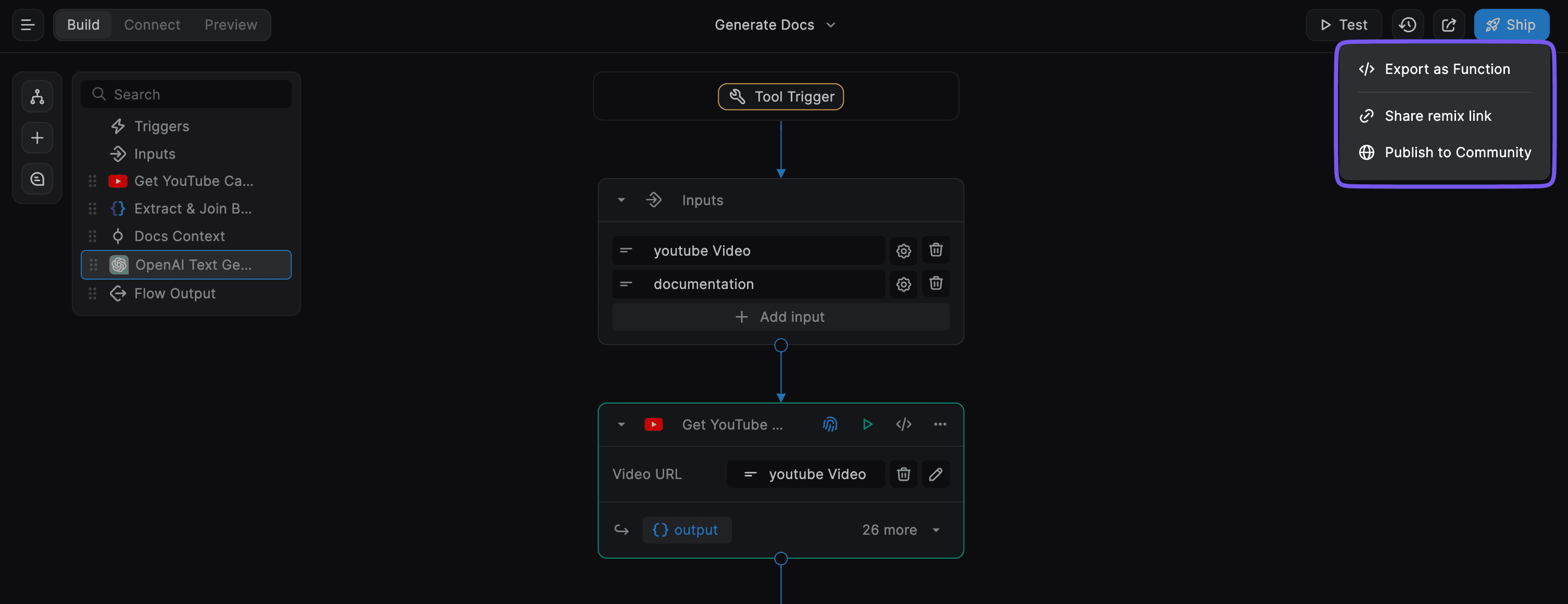Open the chat bubble icon in left rail
Image resolution: width=1568 pixels, height=604 pixels.
click(37, 180)
